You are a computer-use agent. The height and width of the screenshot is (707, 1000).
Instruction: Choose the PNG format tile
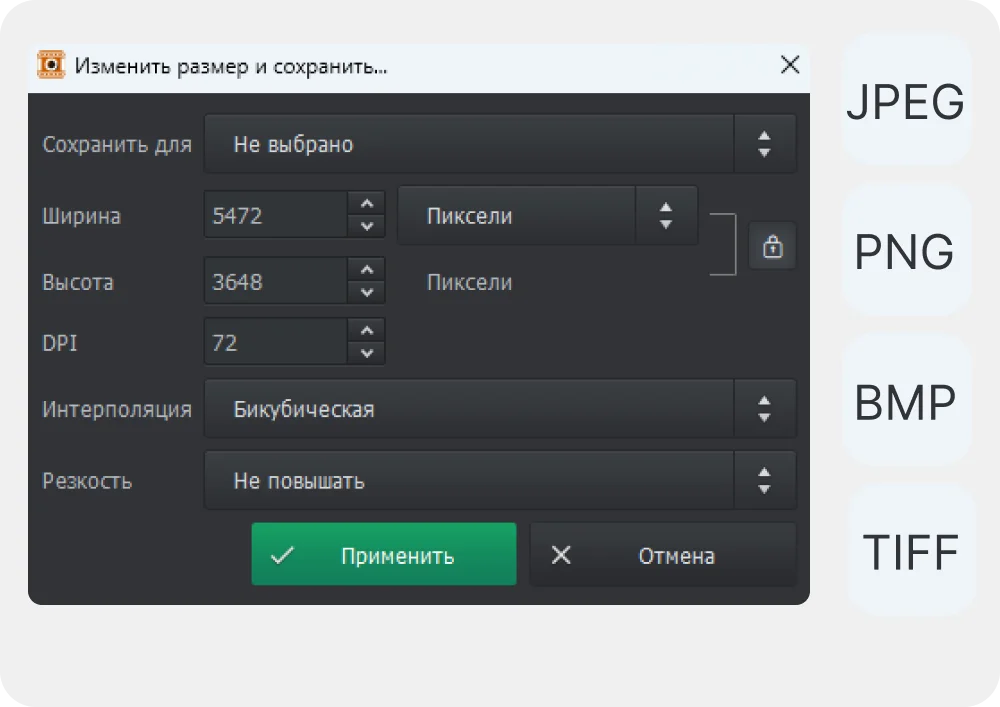(906, 252)
